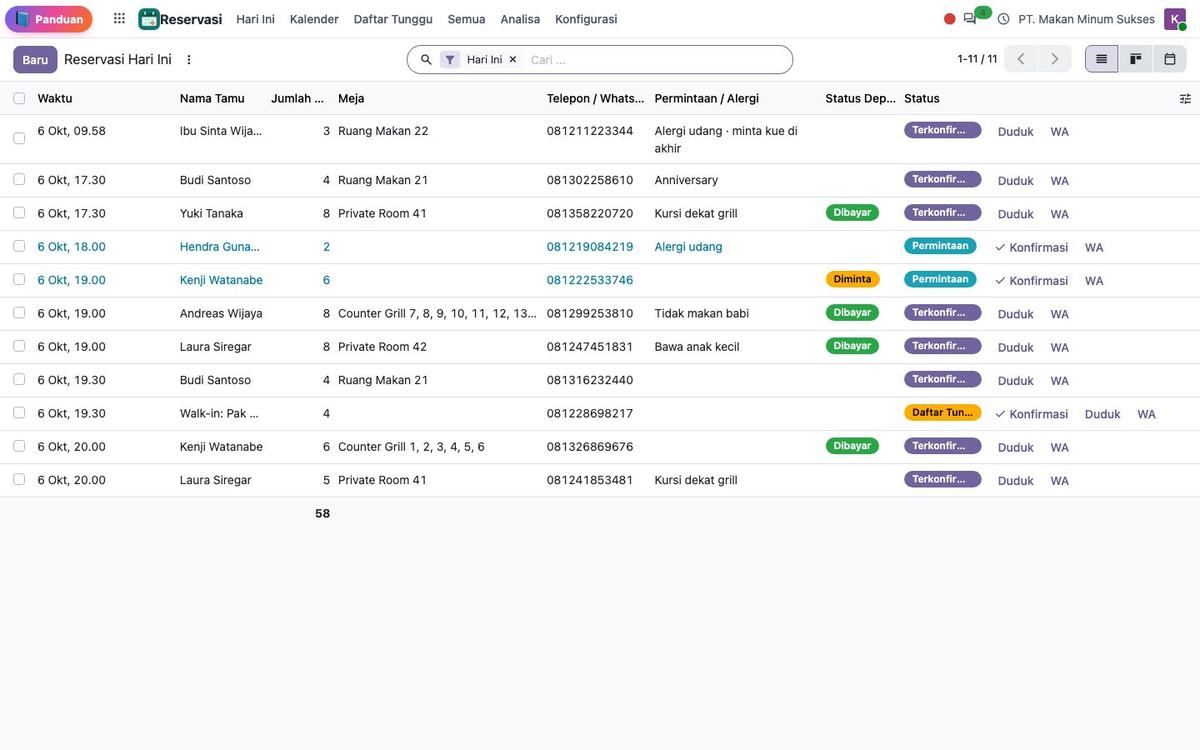Open the actions menu beside Reservasi Hari Ini

coord(189,59)
